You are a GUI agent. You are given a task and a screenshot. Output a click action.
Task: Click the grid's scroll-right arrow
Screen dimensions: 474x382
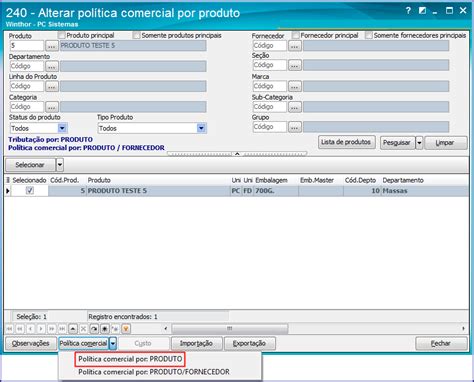(x=463, y=329)
